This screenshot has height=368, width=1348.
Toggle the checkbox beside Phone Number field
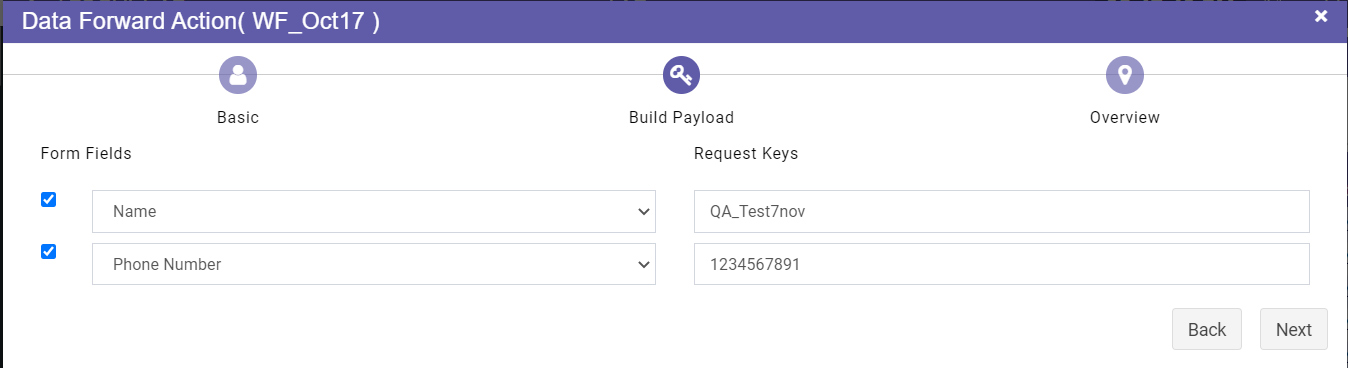click(48, 252)
